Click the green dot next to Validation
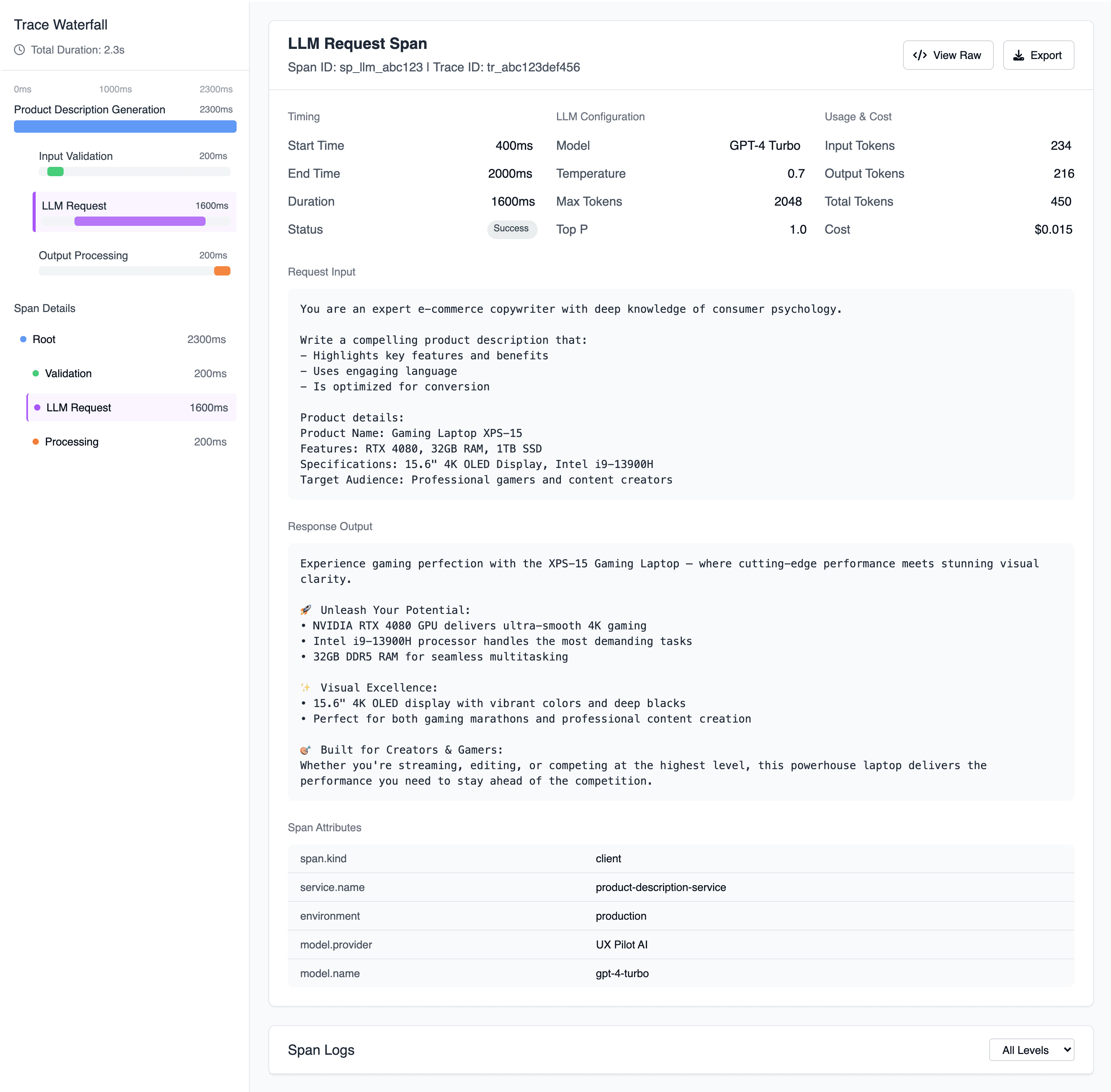The image size is (1111, 1092). (36, 373)
